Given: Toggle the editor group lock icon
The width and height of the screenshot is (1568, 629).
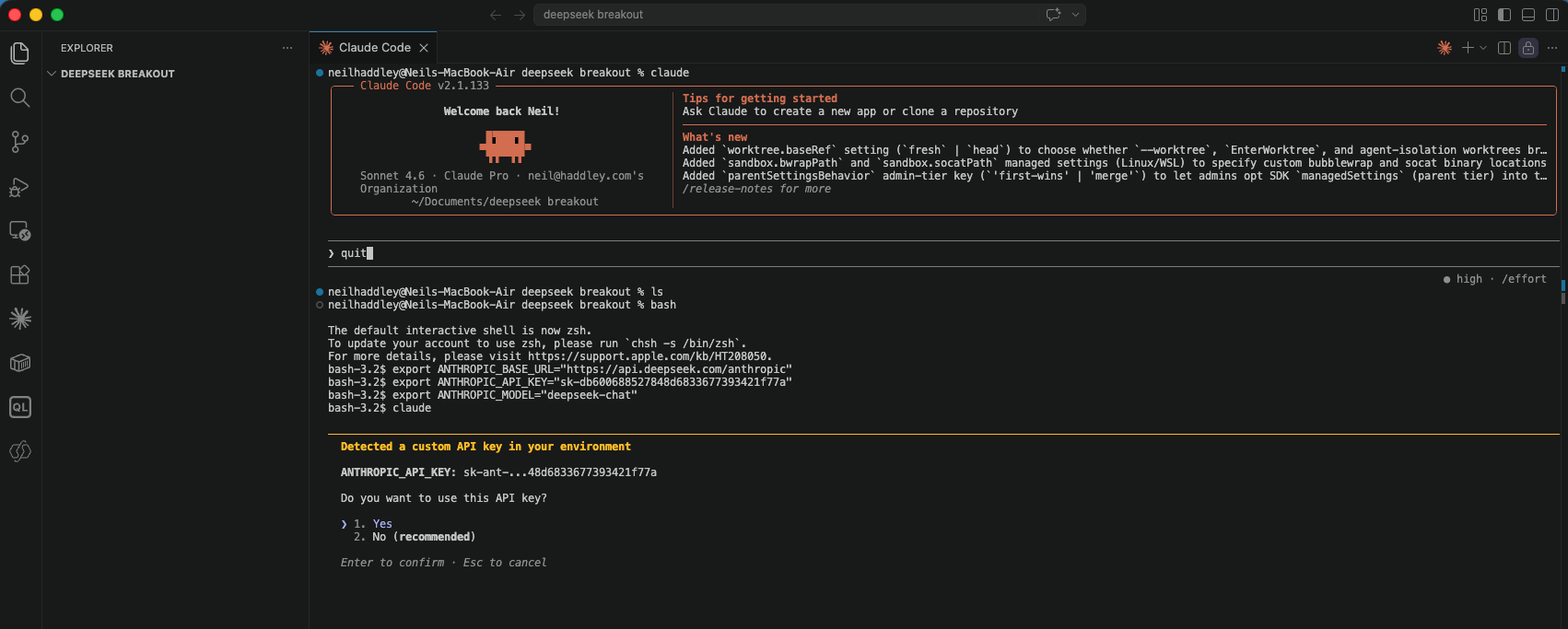Looking at the screenshot, I should click(x=1528, y=48).
